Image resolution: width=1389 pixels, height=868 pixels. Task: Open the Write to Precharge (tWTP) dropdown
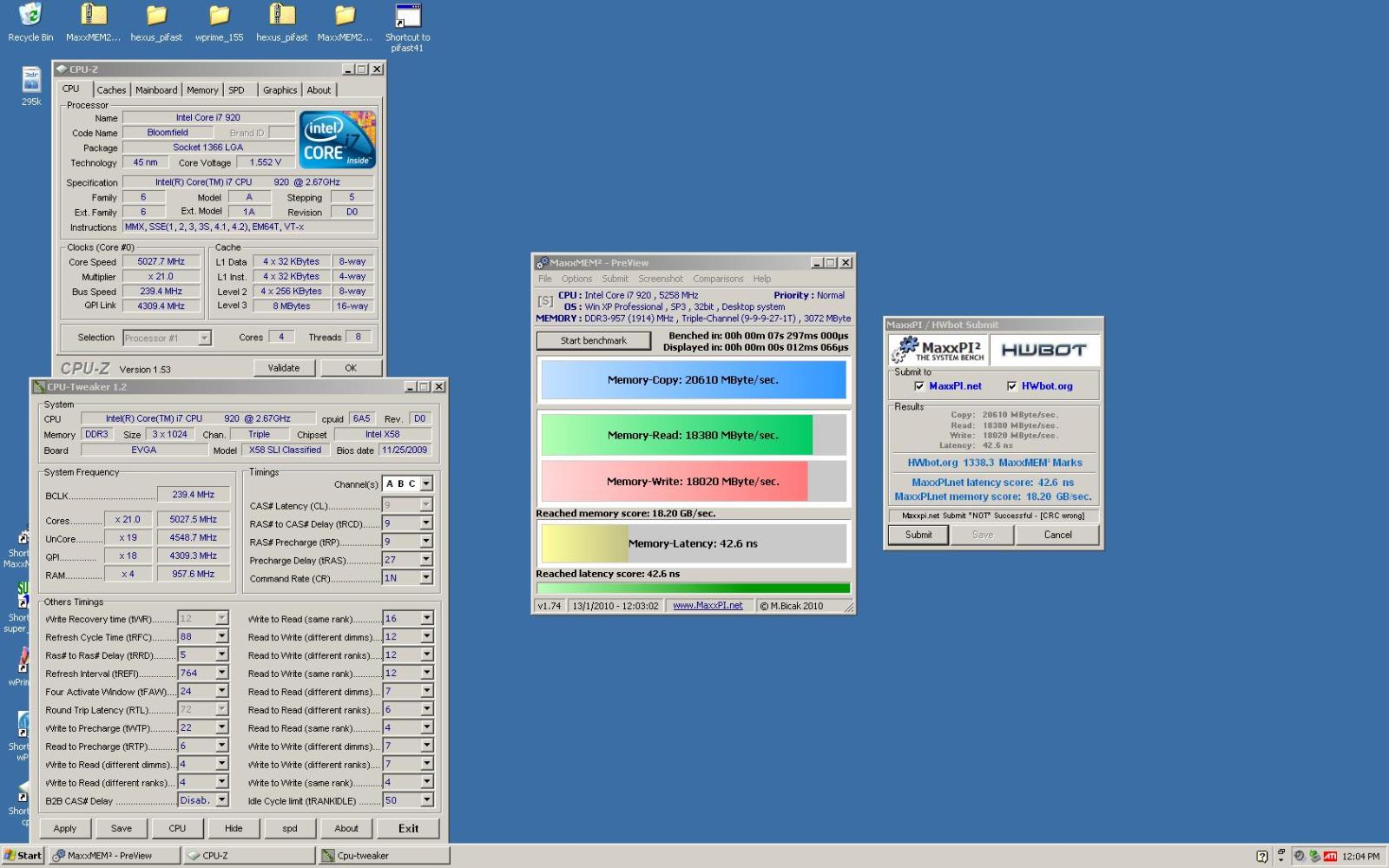click(x=221, y=727)
